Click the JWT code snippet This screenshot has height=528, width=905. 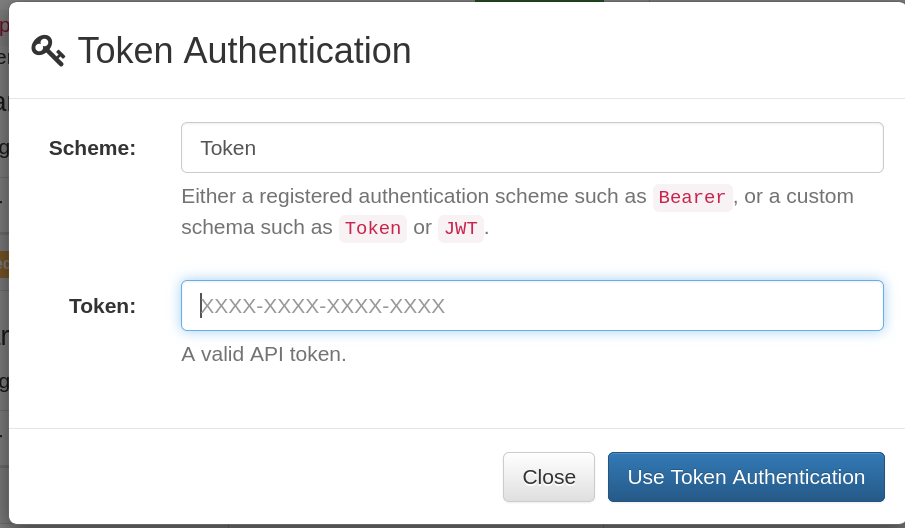coord(461,229)
